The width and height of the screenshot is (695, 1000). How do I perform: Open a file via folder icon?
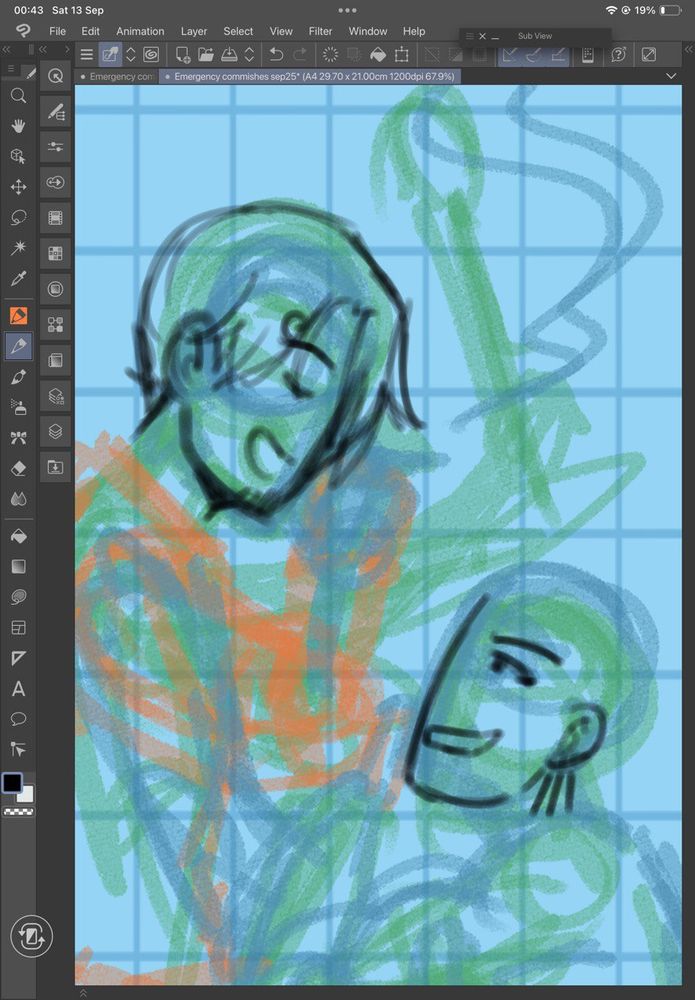(206, 55)
